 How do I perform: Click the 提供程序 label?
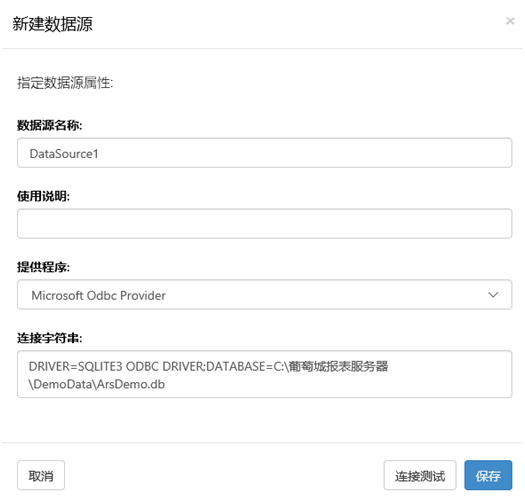(x=44, y=267)
